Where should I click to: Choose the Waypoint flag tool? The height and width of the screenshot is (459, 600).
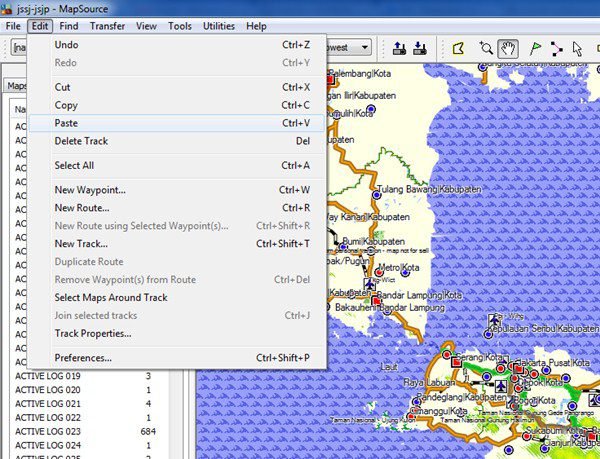coord(535,47)
